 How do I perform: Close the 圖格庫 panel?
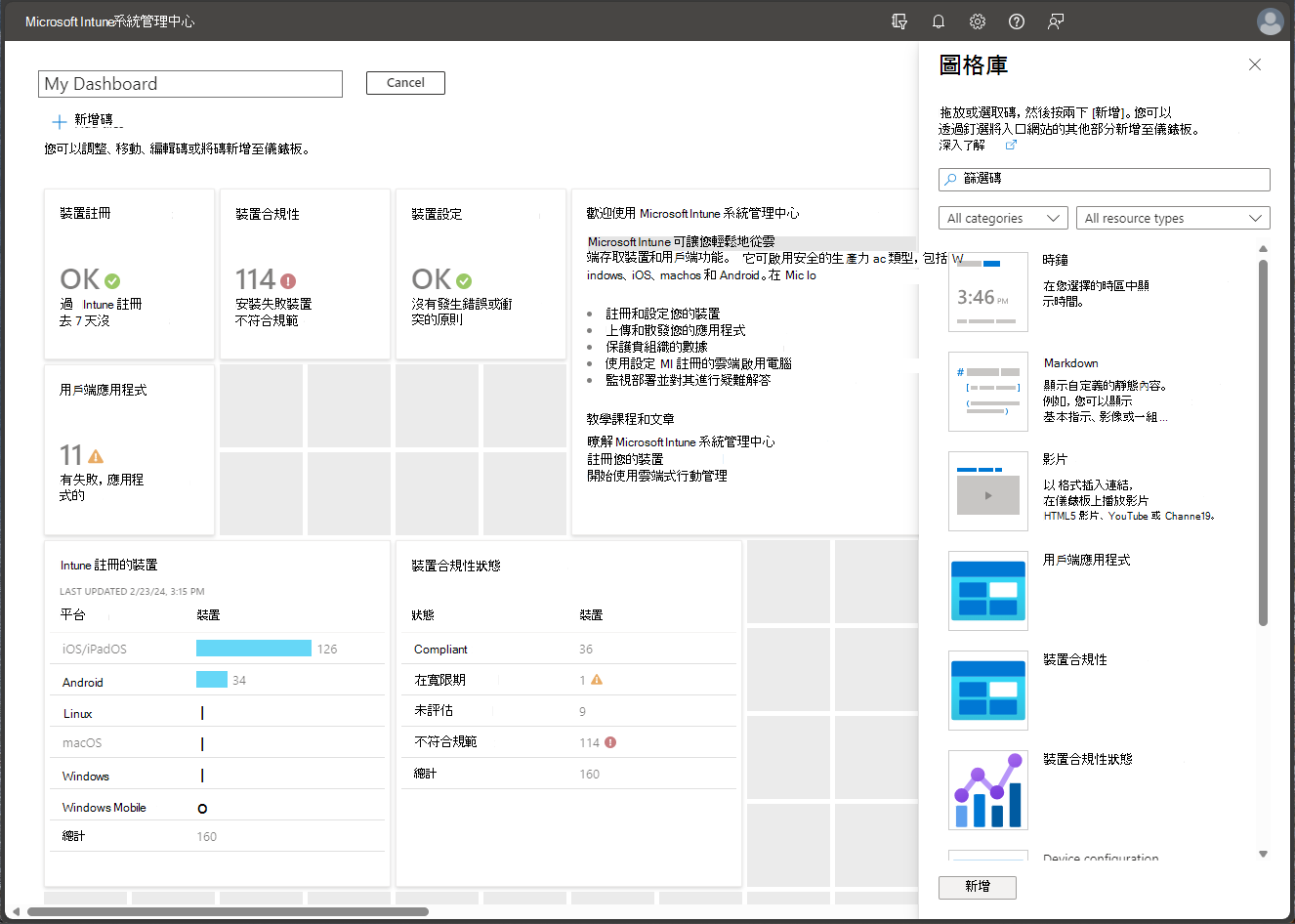pos(1255,64)
